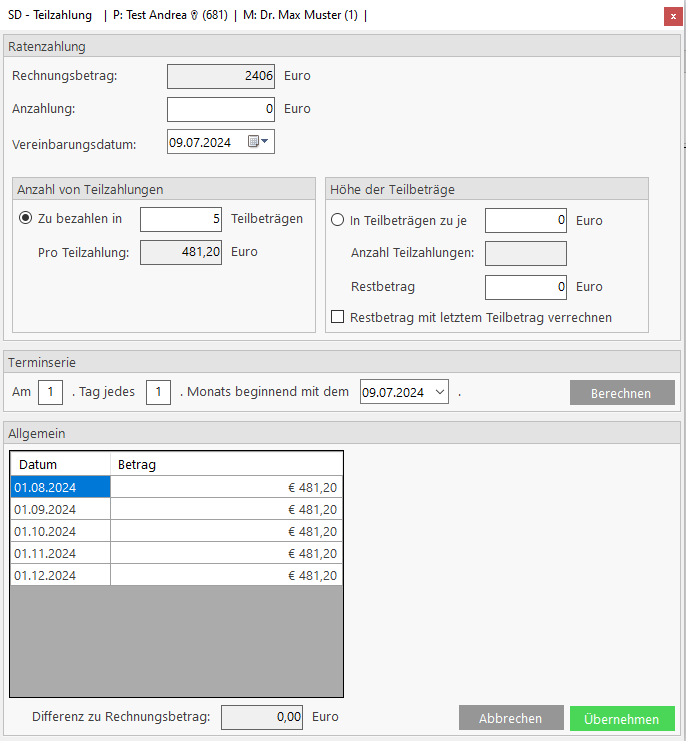The image size is (686, 741).
Task: Click the Monats interval number field
Action: click(x=158, y=392)
